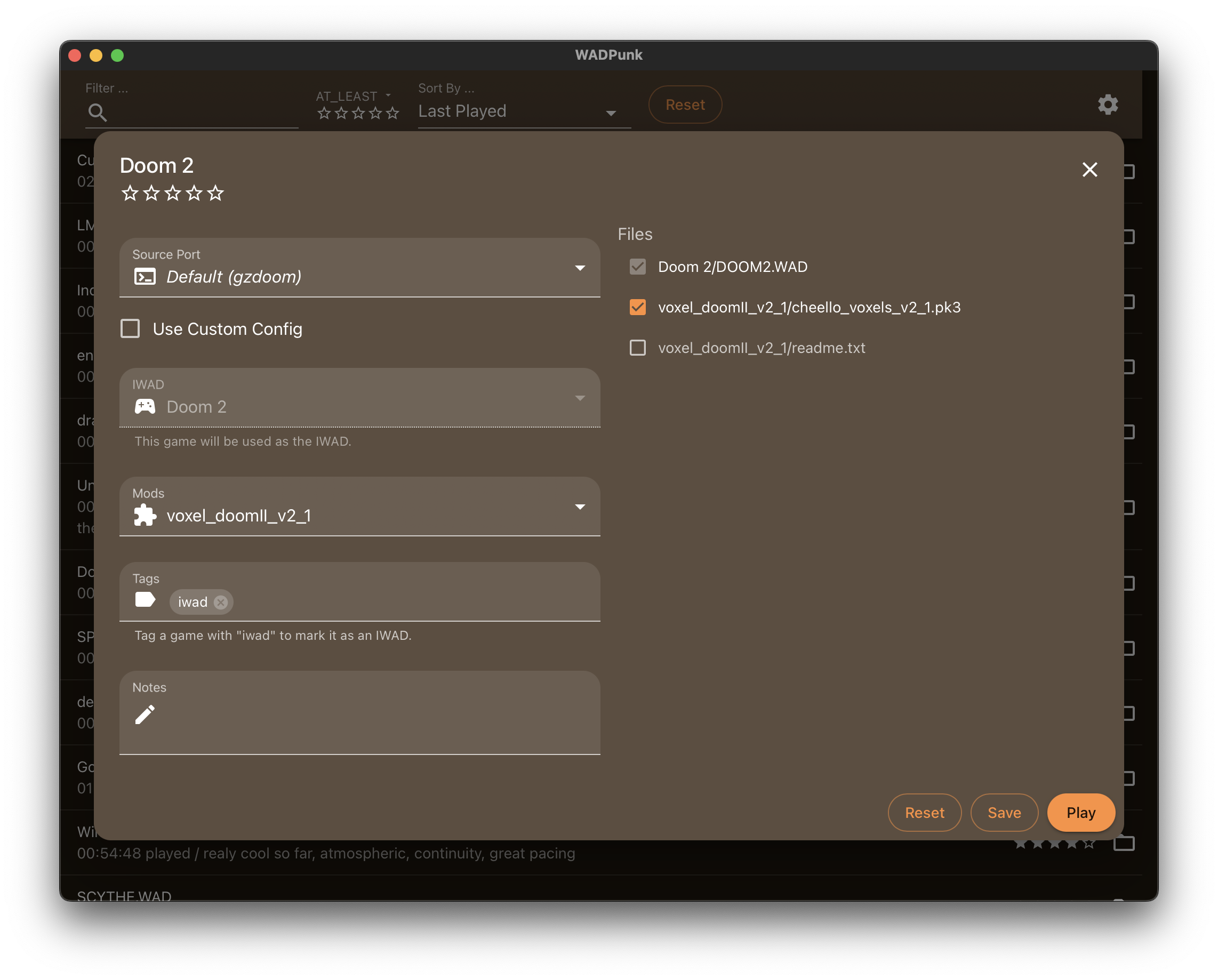Click the search magnifier icon in Filter
1218x980 pixels.
click(97, 113)
